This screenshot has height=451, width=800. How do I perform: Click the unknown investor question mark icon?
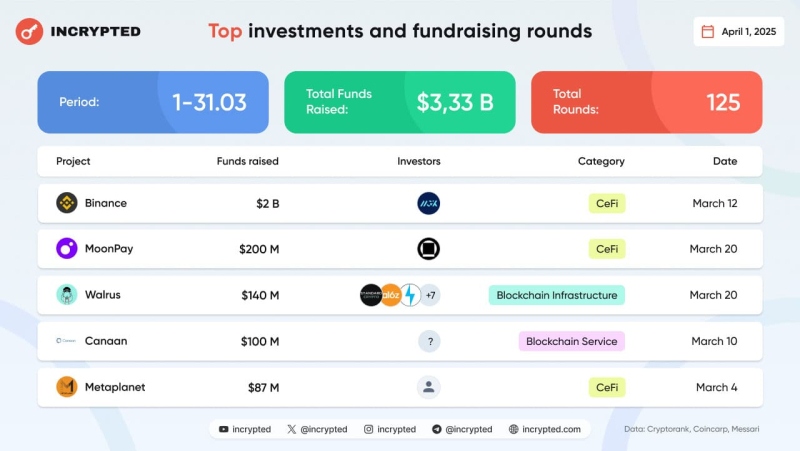[x=429, y=341]
